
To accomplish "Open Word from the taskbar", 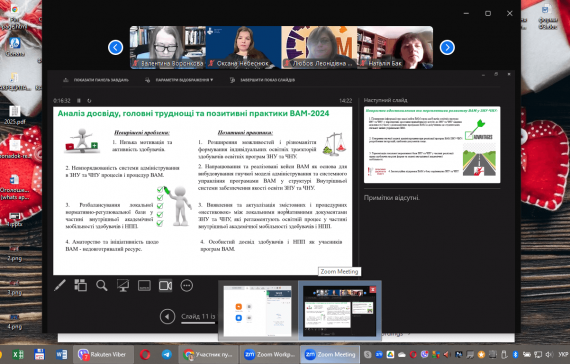I will [x=61, y=354].
